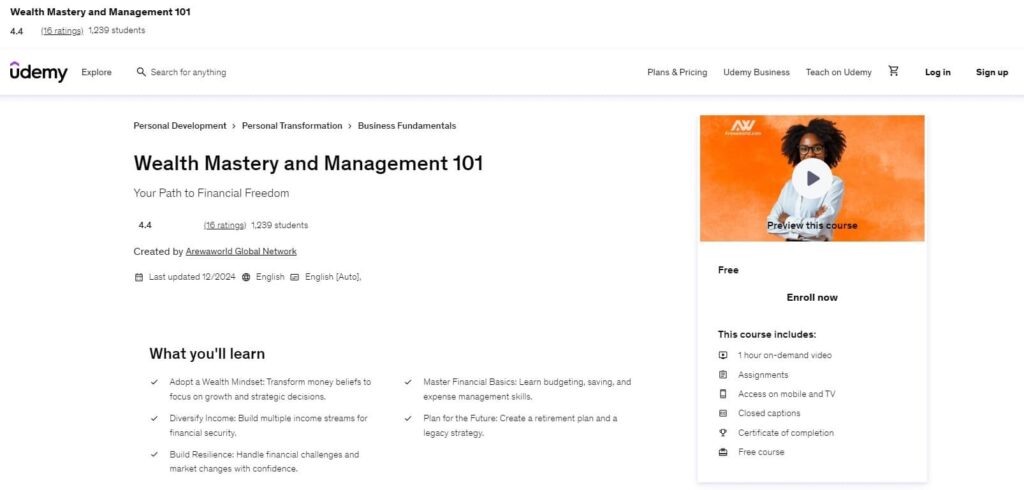Viewport: 1024px width, 490px height.
Task: Click the globe language icon
Action: pyautogui.click(x=246, y=277)
